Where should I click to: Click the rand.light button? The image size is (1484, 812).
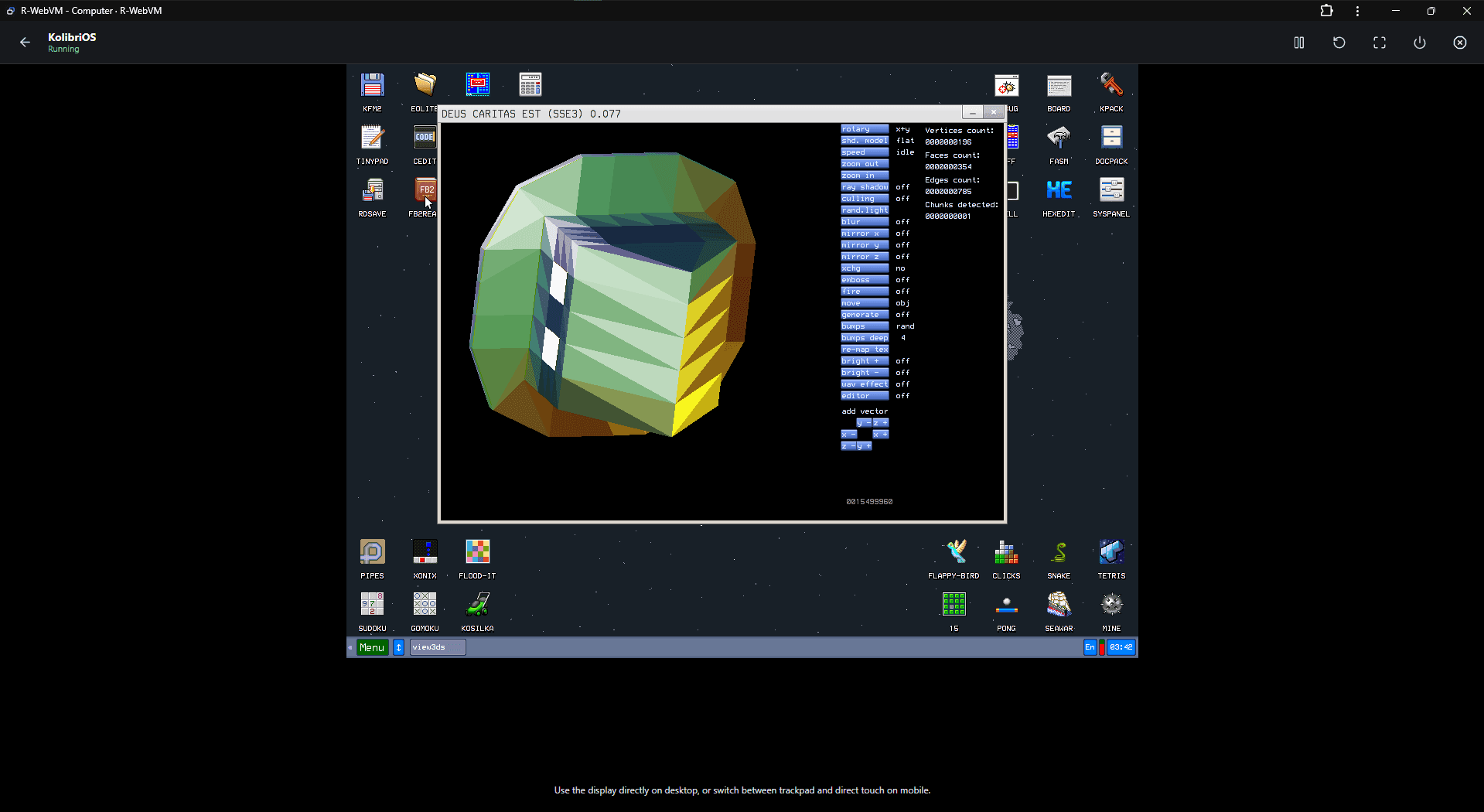click(865, 210)
